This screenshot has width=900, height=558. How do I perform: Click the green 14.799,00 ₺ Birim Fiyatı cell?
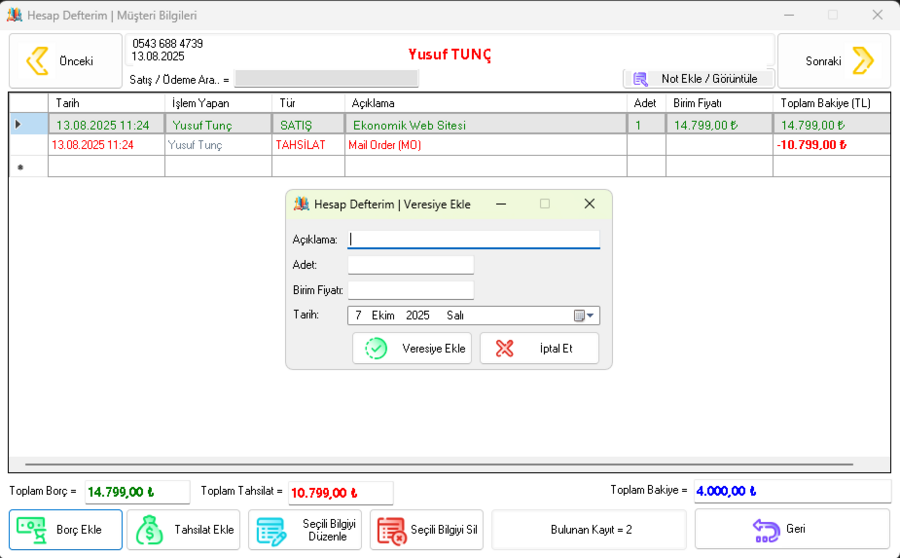[719, 125]
